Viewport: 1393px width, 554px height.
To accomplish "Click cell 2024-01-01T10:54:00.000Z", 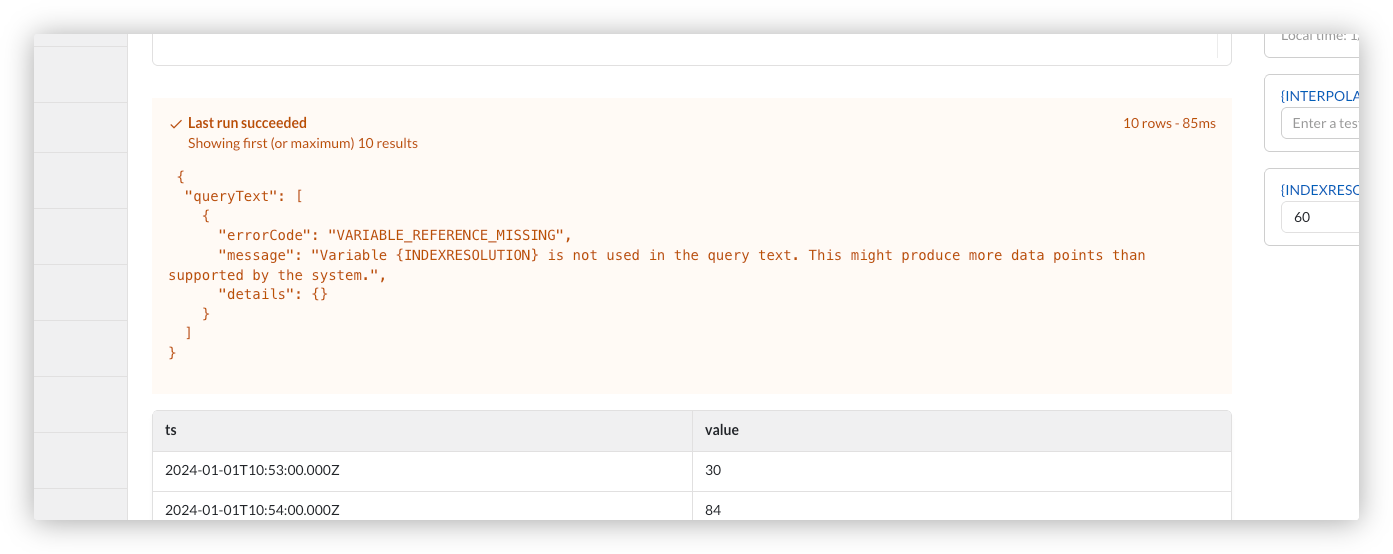I will point(422,508).
